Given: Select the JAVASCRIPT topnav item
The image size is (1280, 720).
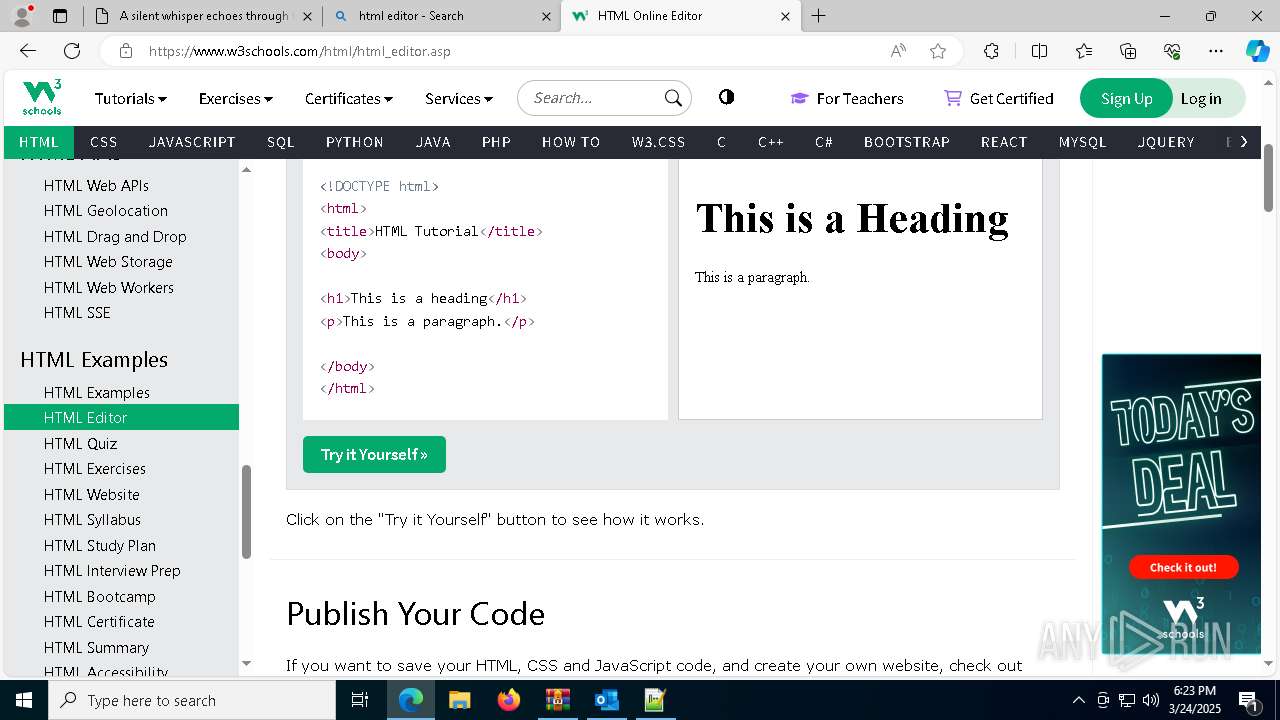Looking at the screenshot, I should [x=192, y=142].
